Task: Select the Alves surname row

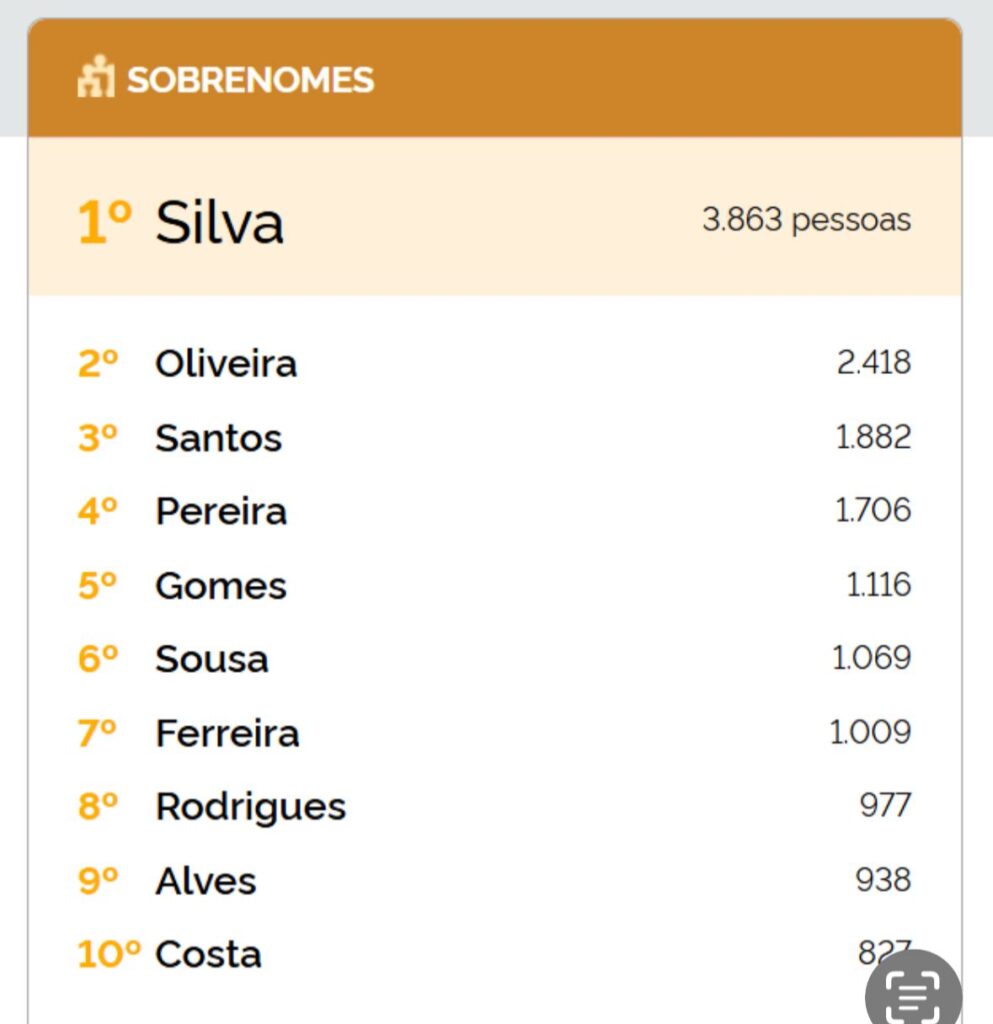Action: point(205,880)
